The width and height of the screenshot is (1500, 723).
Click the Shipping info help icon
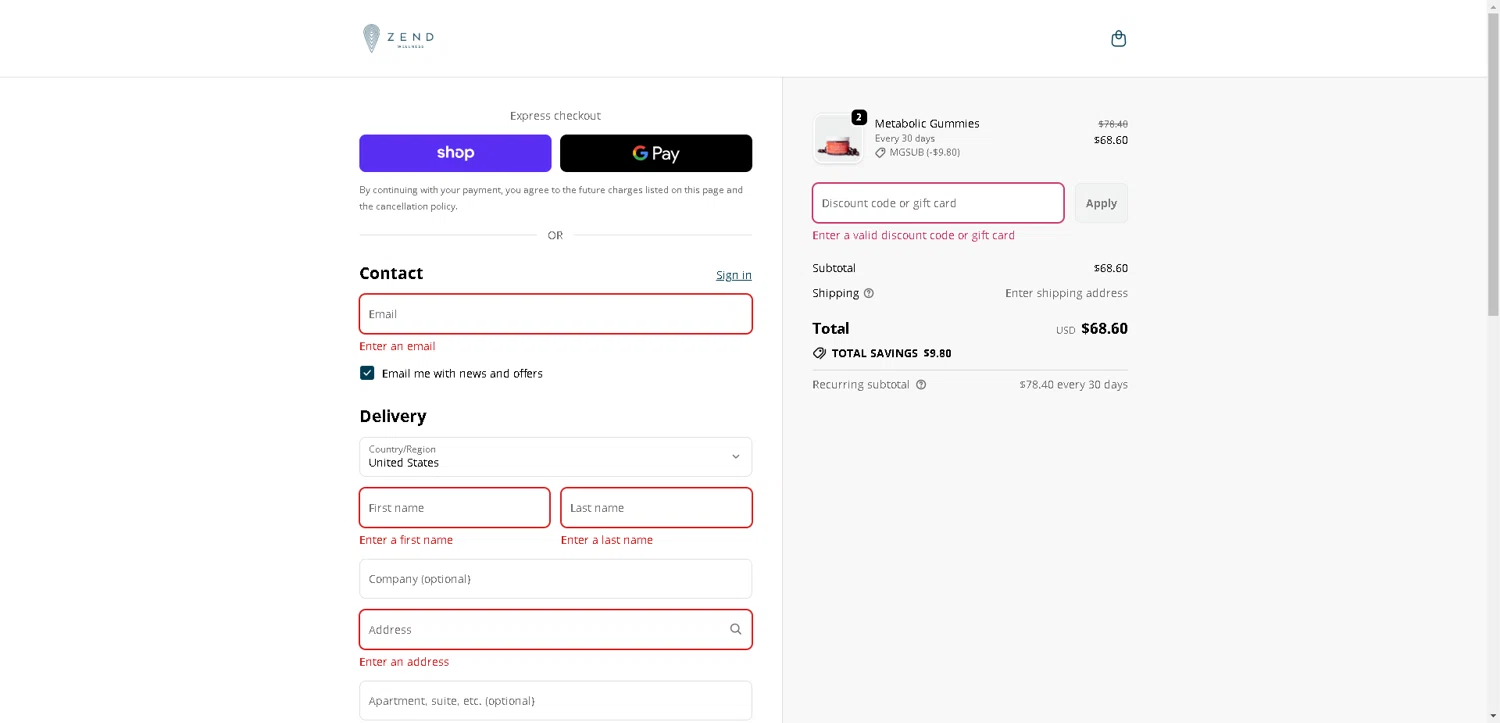(868, 293)
